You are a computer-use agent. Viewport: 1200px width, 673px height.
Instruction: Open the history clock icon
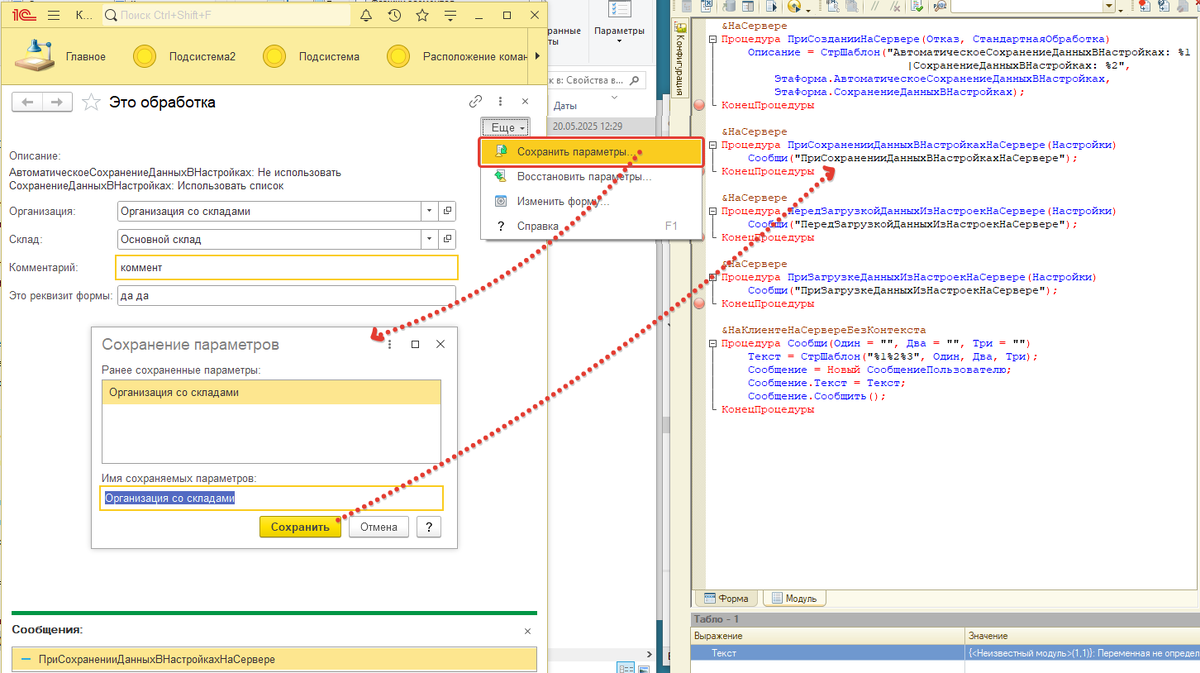[395, 16]
